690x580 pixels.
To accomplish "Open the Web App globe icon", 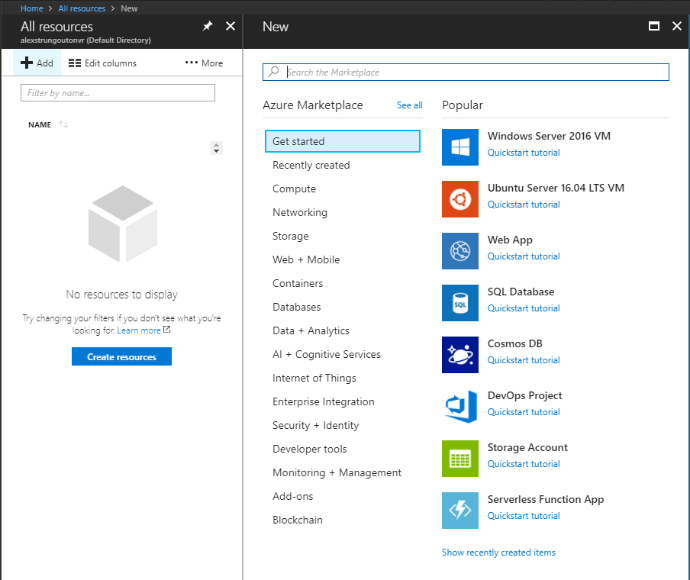I will pyautogui.click(x=460, y=250).
